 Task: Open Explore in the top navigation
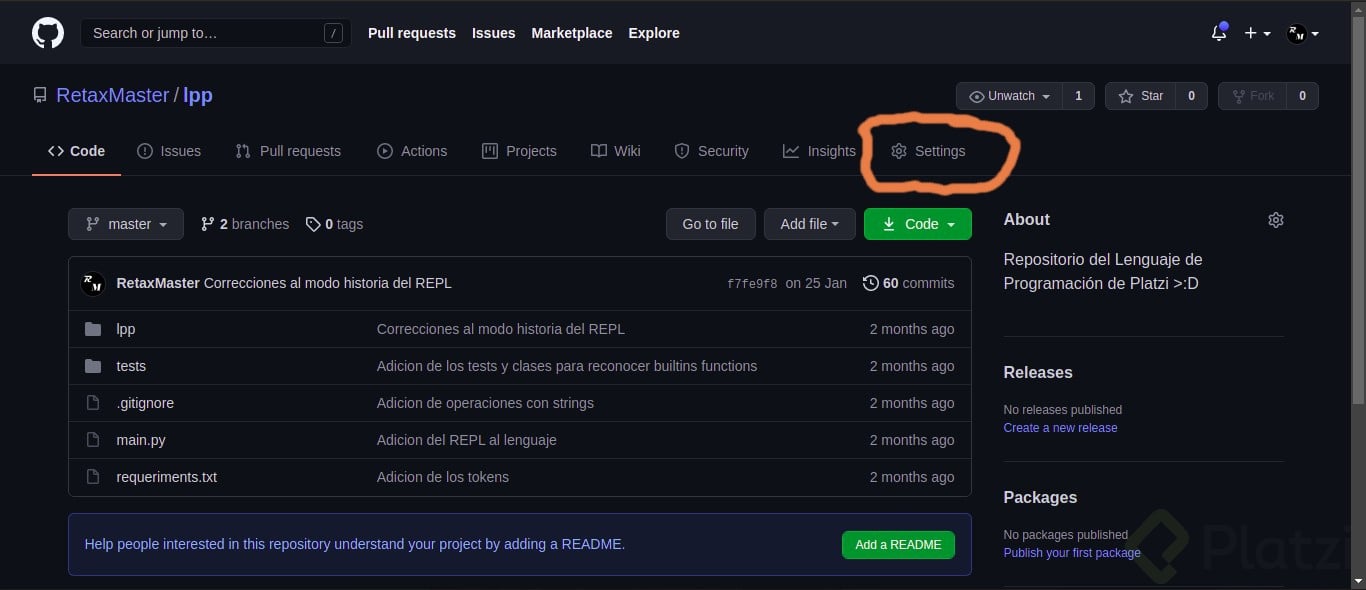(654, 33)
